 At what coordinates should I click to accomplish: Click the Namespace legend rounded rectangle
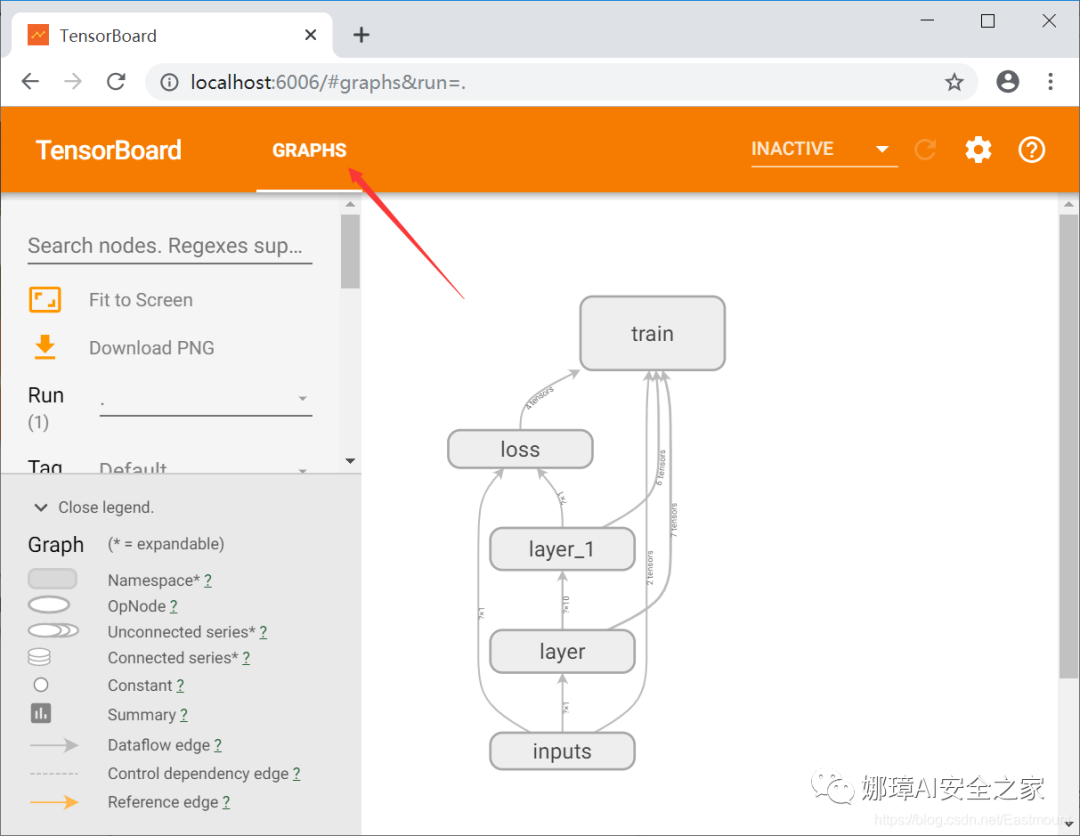(x=52, y=578)
